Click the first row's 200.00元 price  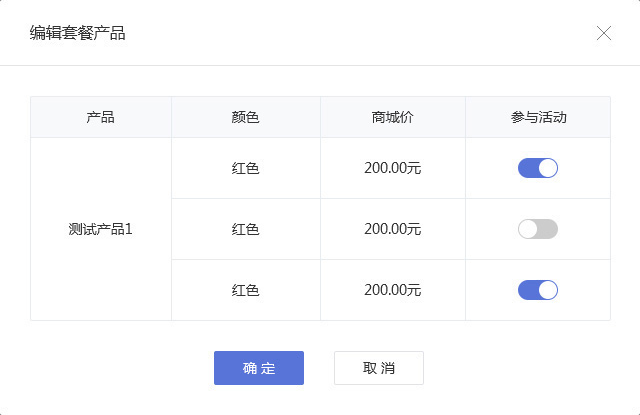tap(392, 168)
